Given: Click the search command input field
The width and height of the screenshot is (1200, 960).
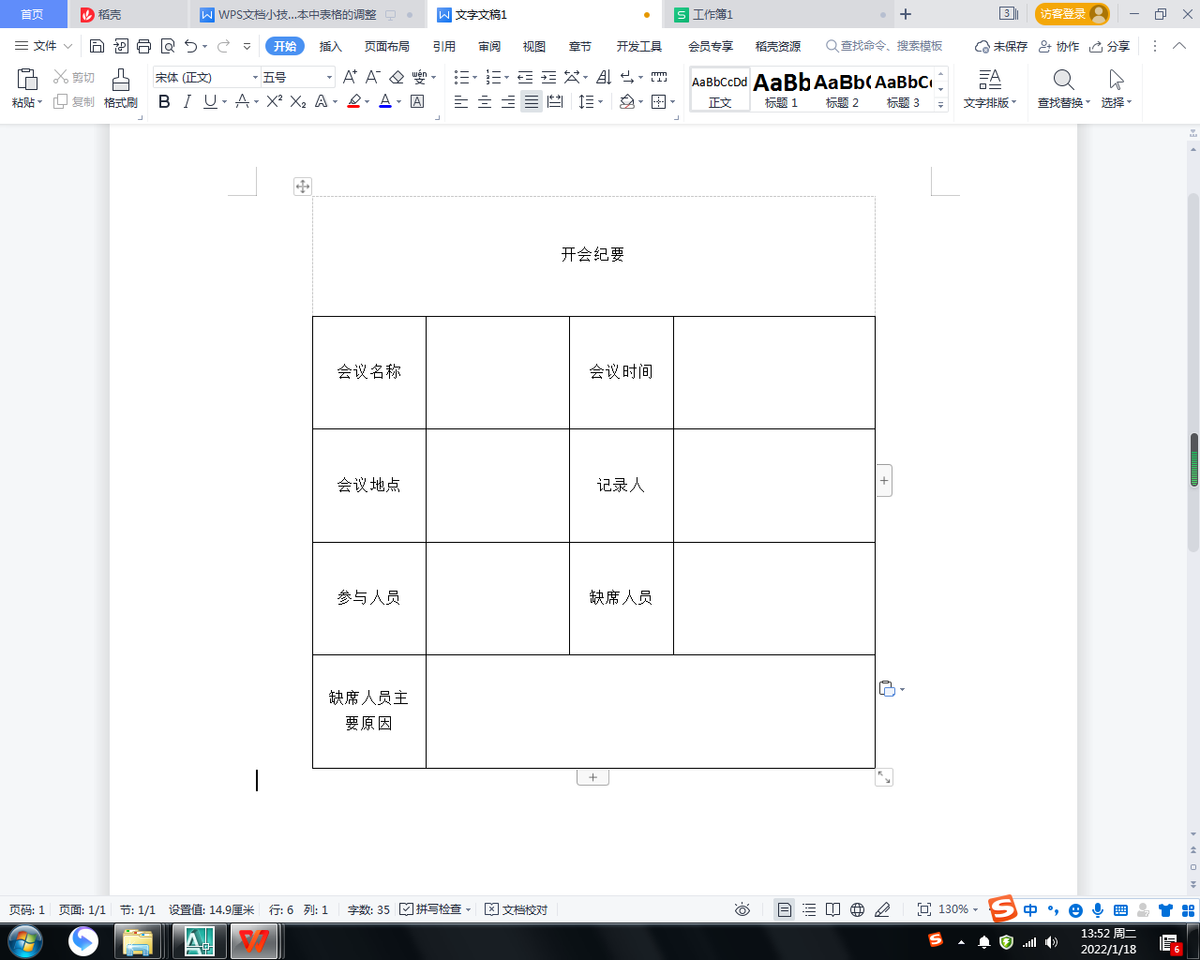Looking at the screenshot, I should tap(885, 46).
